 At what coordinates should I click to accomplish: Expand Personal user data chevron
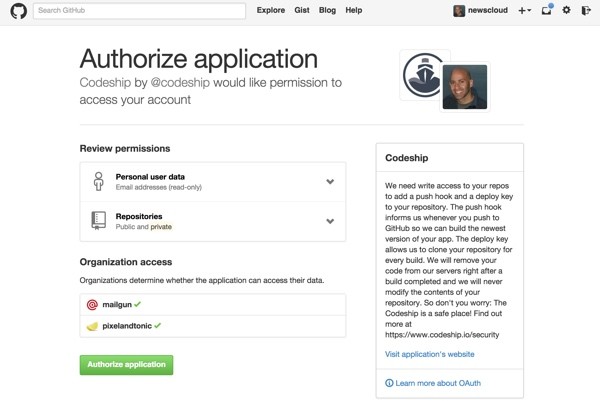tap(330, 181)
